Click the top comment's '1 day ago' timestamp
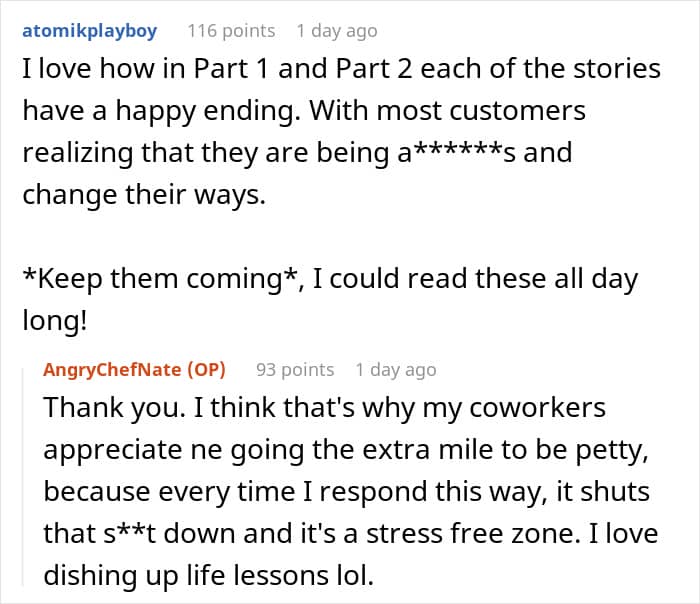 click(x=337, y=31)
